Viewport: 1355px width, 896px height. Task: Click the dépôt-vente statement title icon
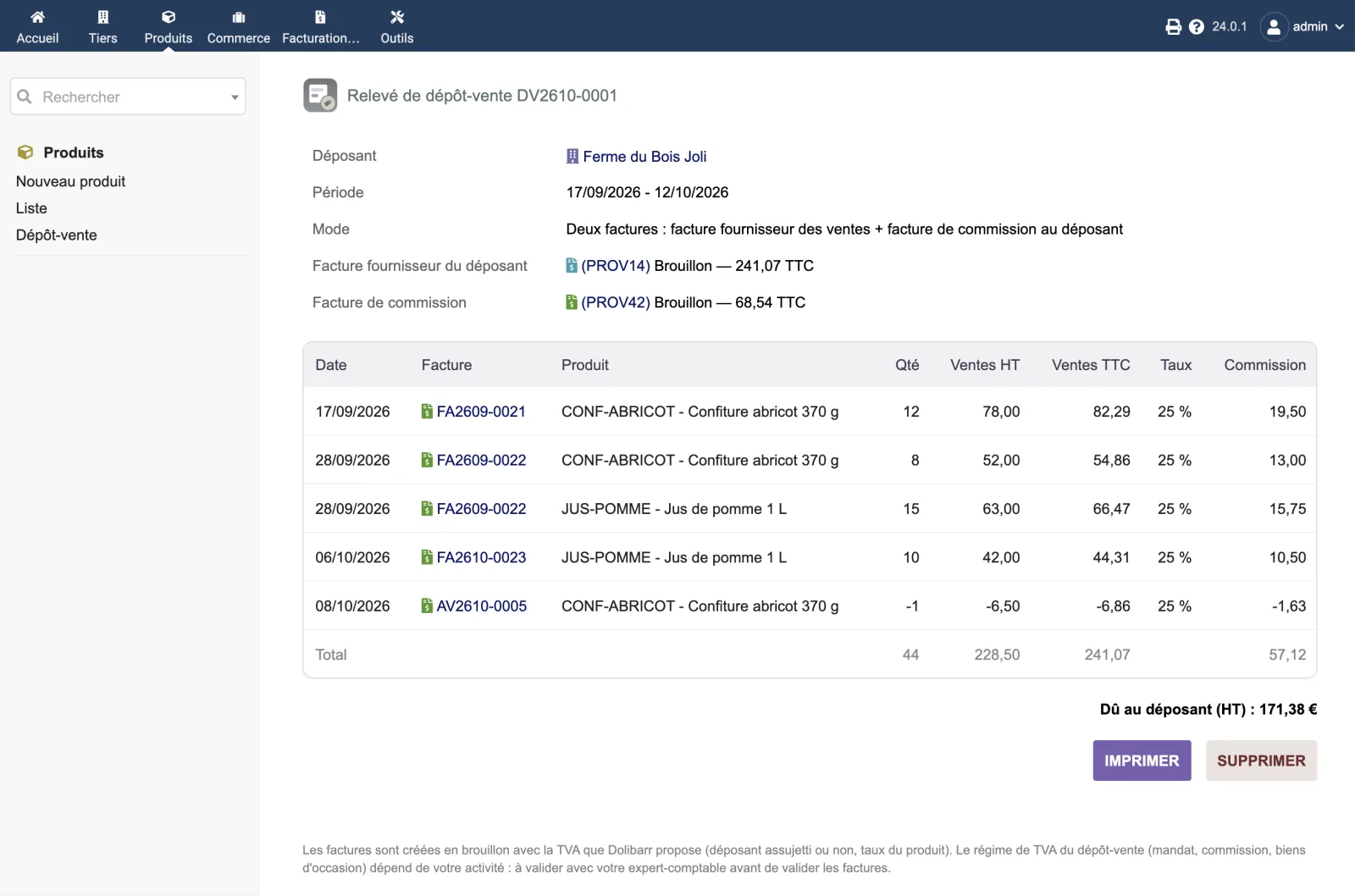coord(320,96)
